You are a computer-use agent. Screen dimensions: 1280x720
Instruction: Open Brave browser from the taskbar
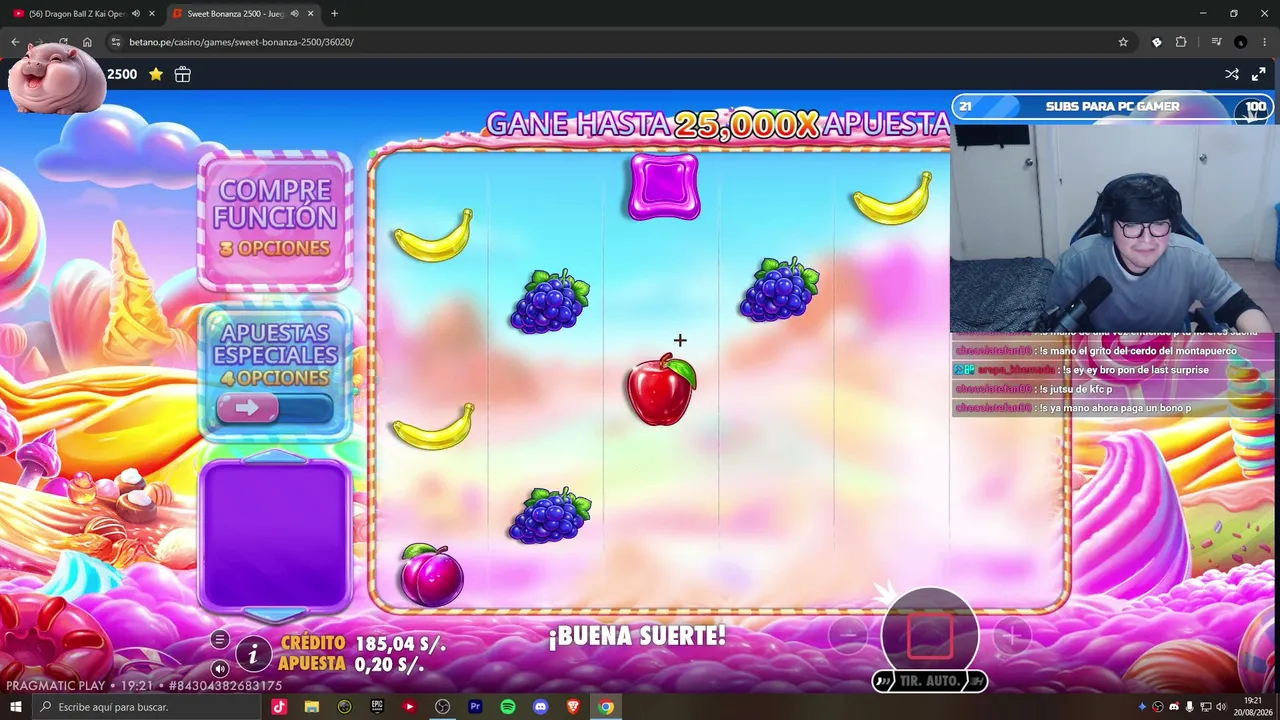pos(573,707)
